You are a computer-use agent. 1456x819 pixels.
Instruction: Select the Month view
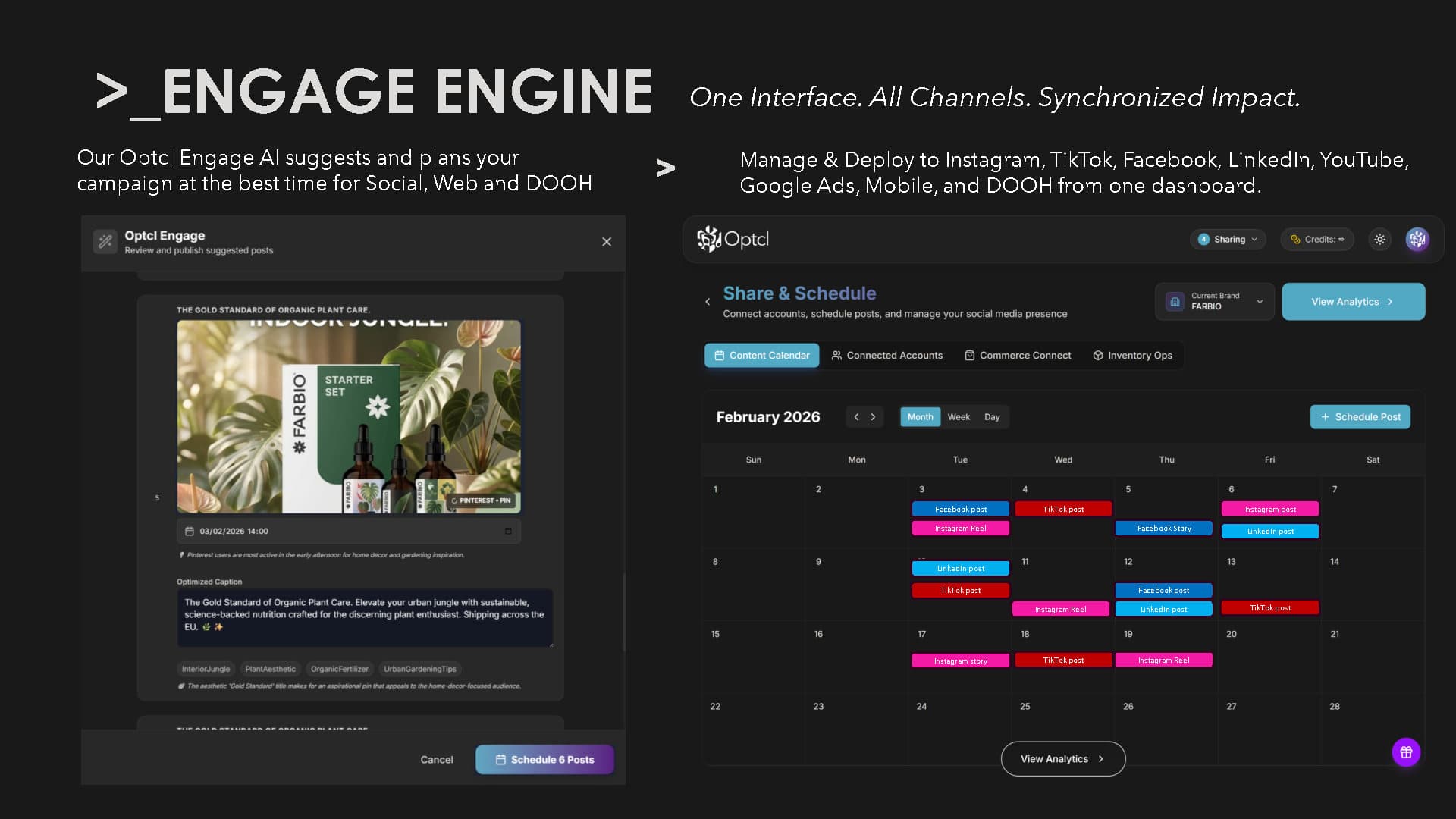click(x=921, y=417)
